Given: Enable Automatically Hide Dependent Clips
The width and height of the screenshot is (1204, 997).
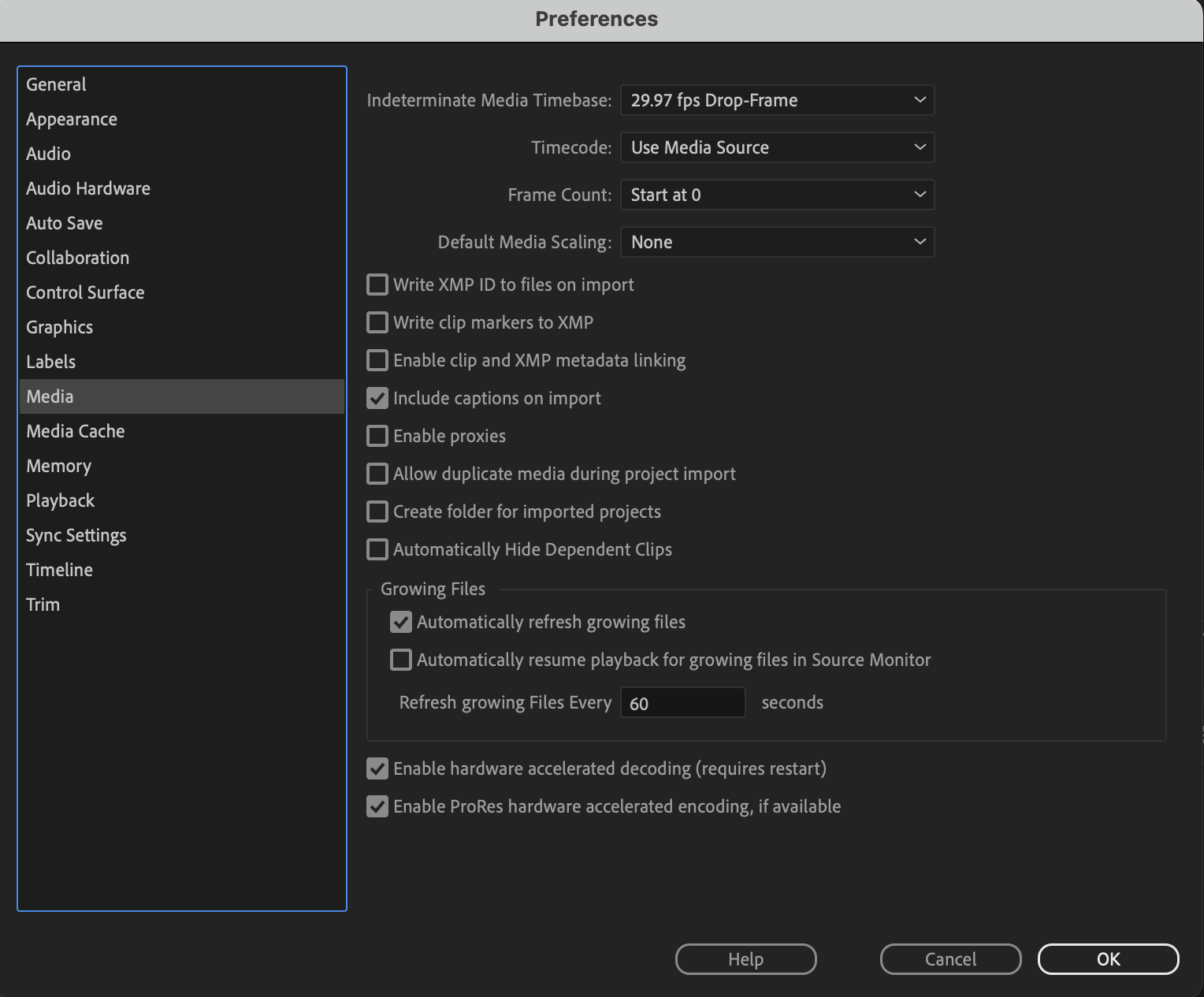Looking at the screenshot, I should (377, 549).
